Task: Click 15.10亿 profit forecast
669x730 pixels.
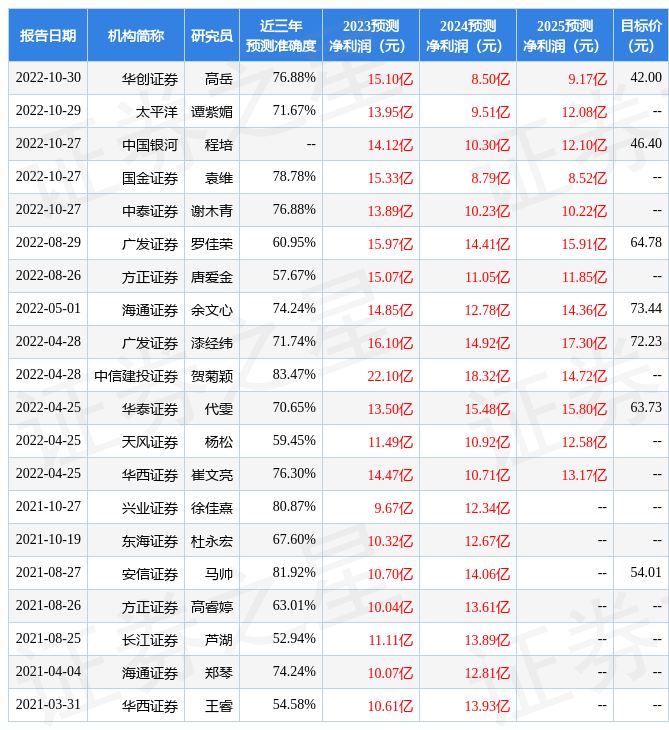Action: coord(390,79)
